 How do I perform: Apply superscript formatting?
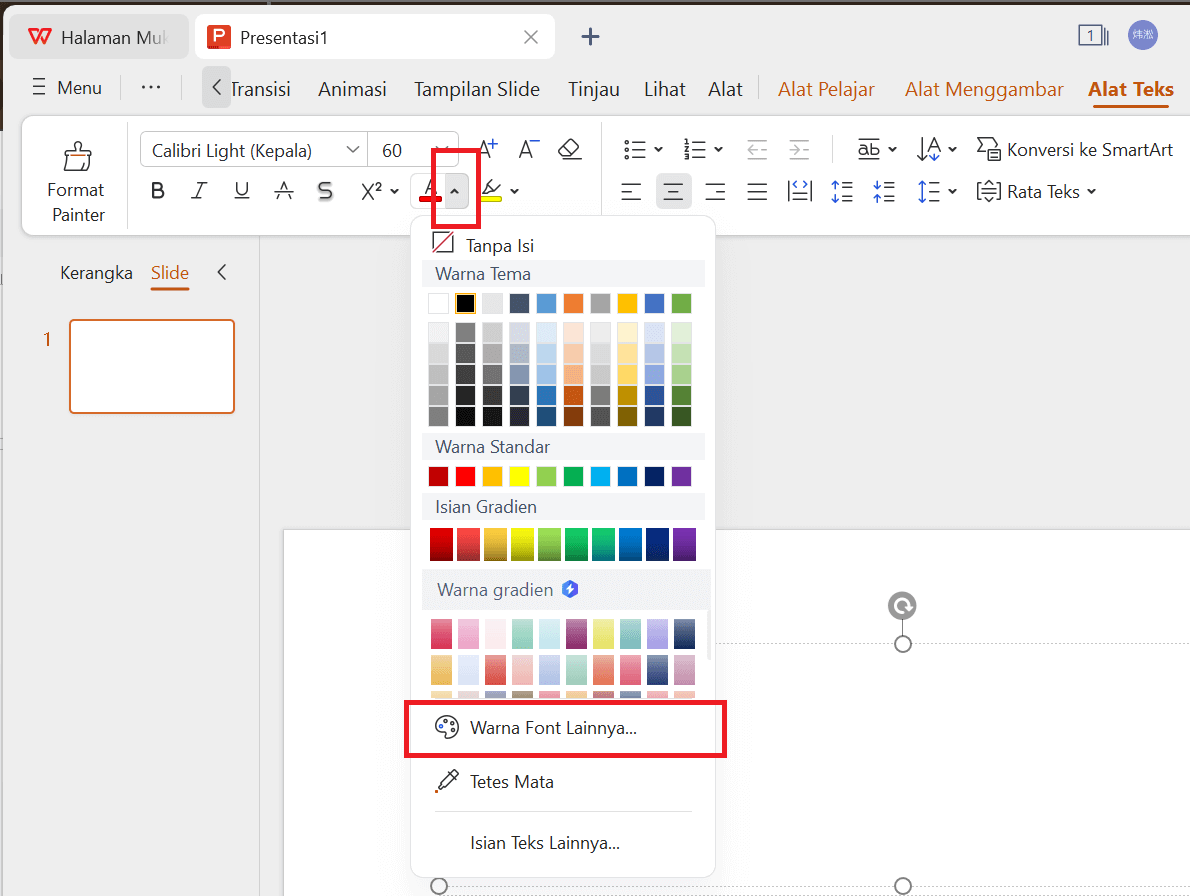(371, 190)
